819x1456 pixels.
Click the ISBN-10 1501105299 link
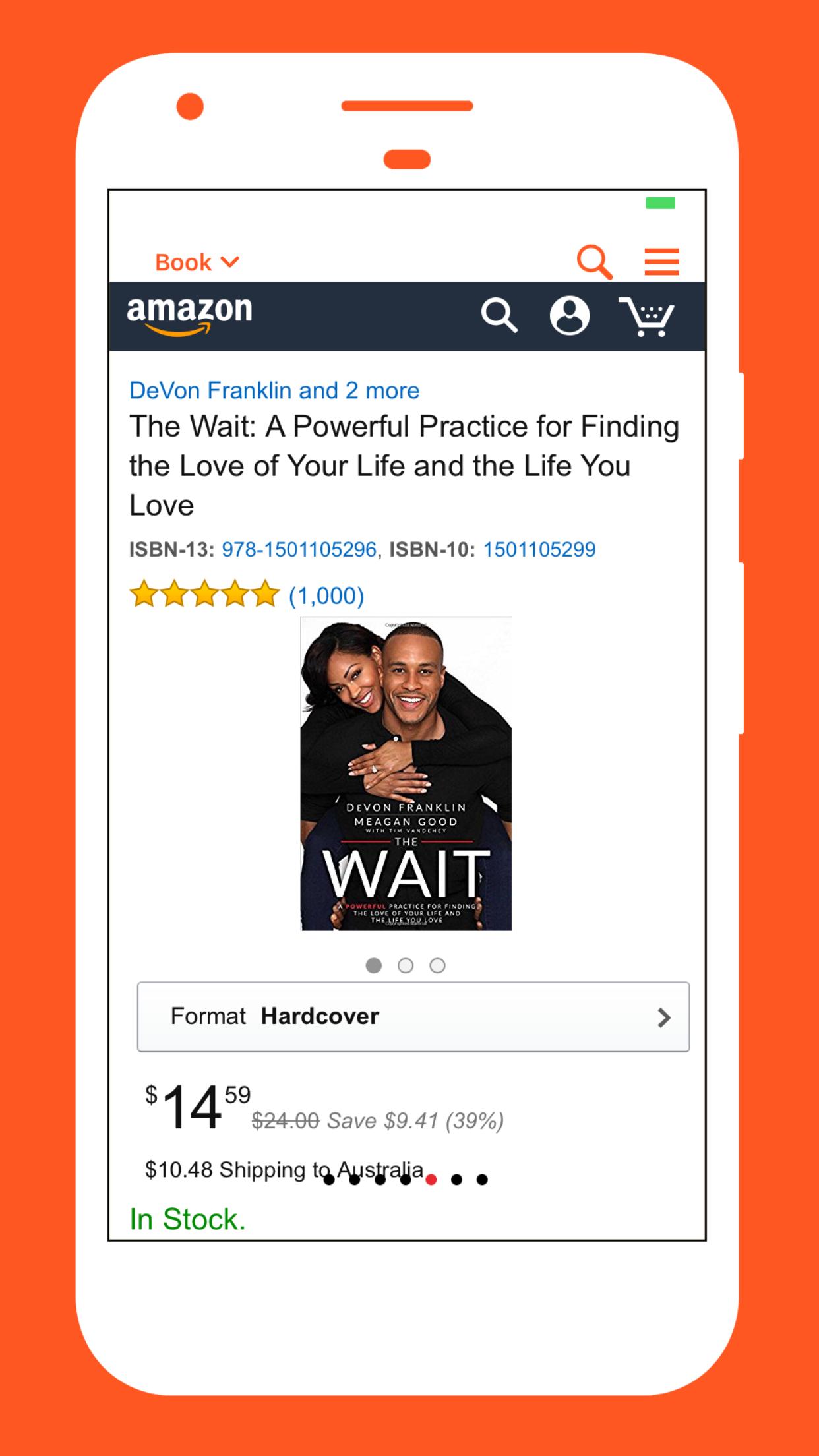(x=539, y=549)
